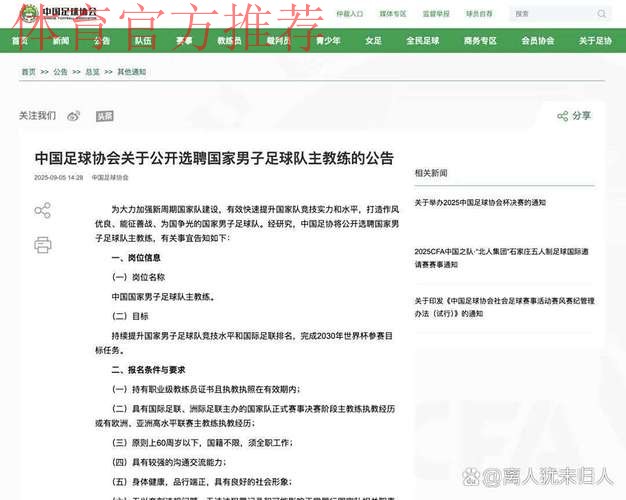
Task: Click the search magnifier icon
Action: pos(601,14)
